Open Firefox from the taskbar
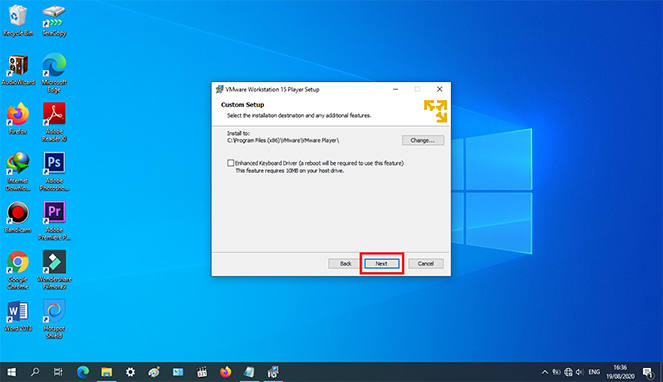This screenshot has height=382, width=663. (x=225, y=372)
